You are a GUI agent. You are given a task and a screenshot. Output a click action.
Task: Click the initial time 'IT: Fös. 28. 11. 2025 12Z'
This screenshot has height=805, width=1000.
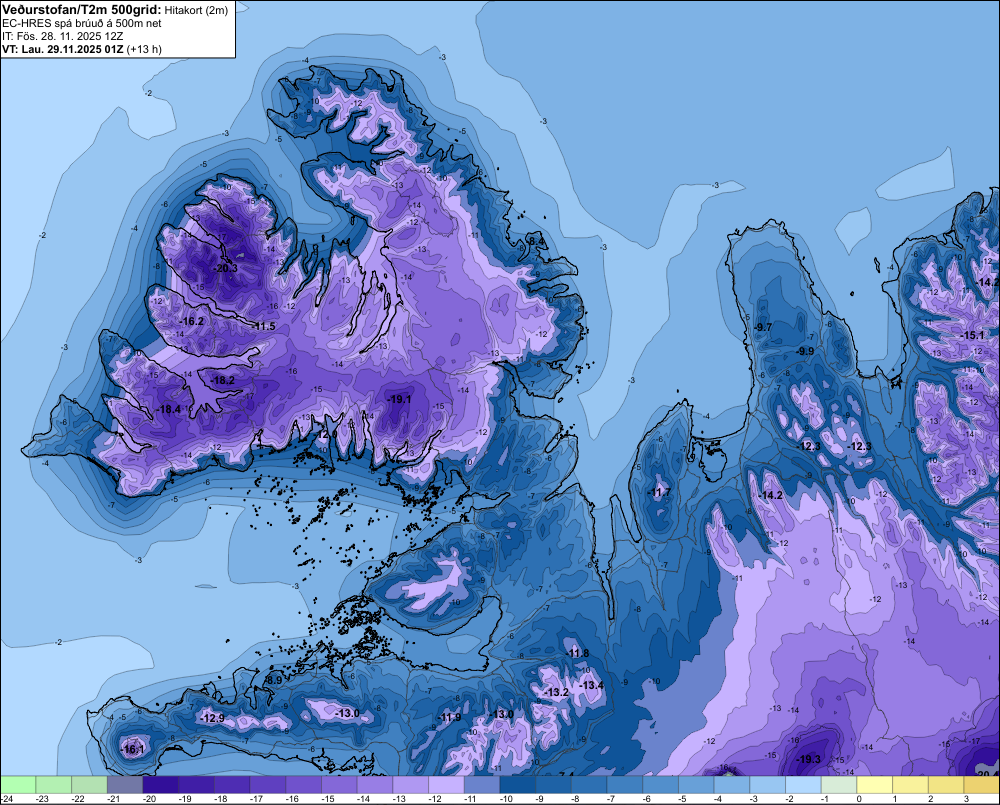(x=62, y=36)
